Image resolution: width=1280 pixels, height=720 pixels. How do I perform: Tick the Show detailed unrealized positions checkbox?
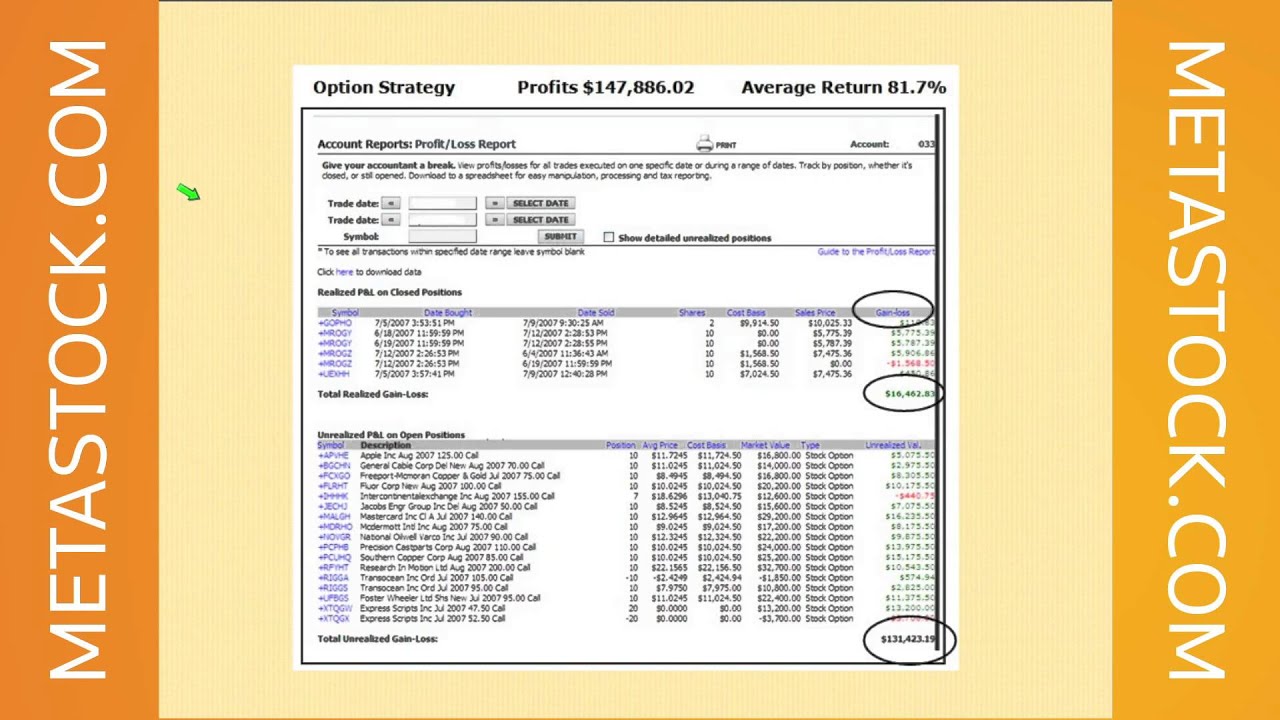609,237
